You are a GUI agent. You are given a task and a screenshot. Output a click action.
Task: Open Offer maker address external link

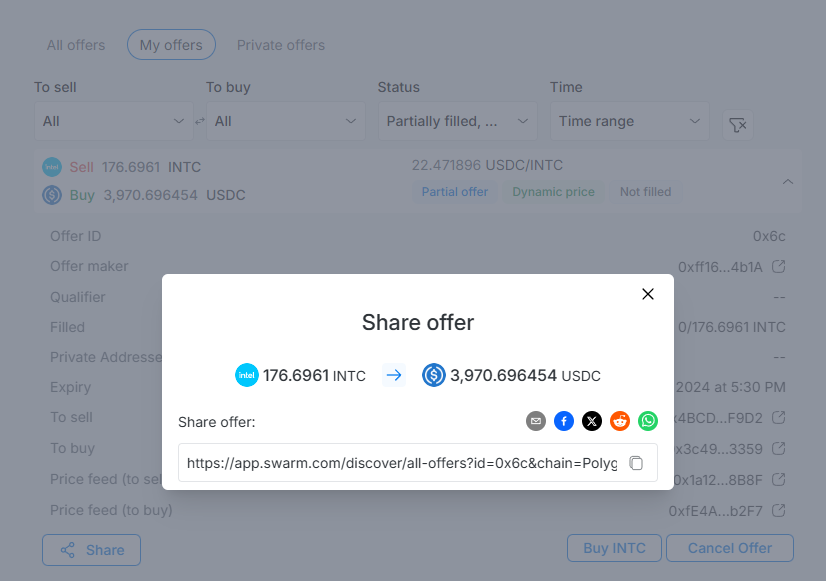[779, 267]
